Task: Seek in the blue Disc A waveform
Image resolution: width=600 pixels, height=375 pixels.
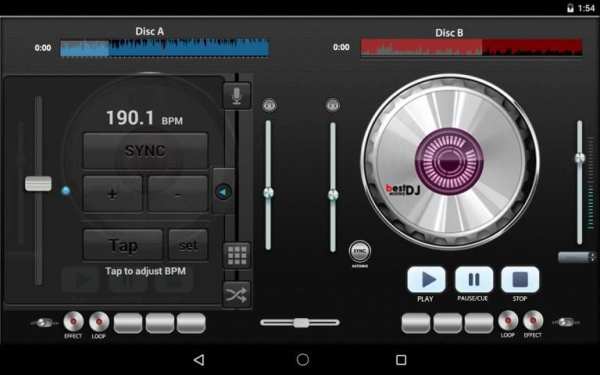Action: tap(165, 48)
